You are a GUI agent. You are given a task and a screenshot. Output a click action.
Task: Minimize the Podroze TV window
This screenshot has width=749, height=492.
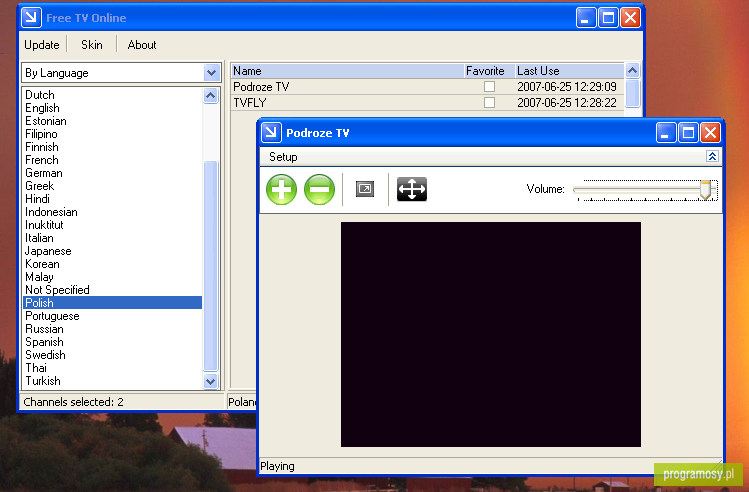coord(666,133)
